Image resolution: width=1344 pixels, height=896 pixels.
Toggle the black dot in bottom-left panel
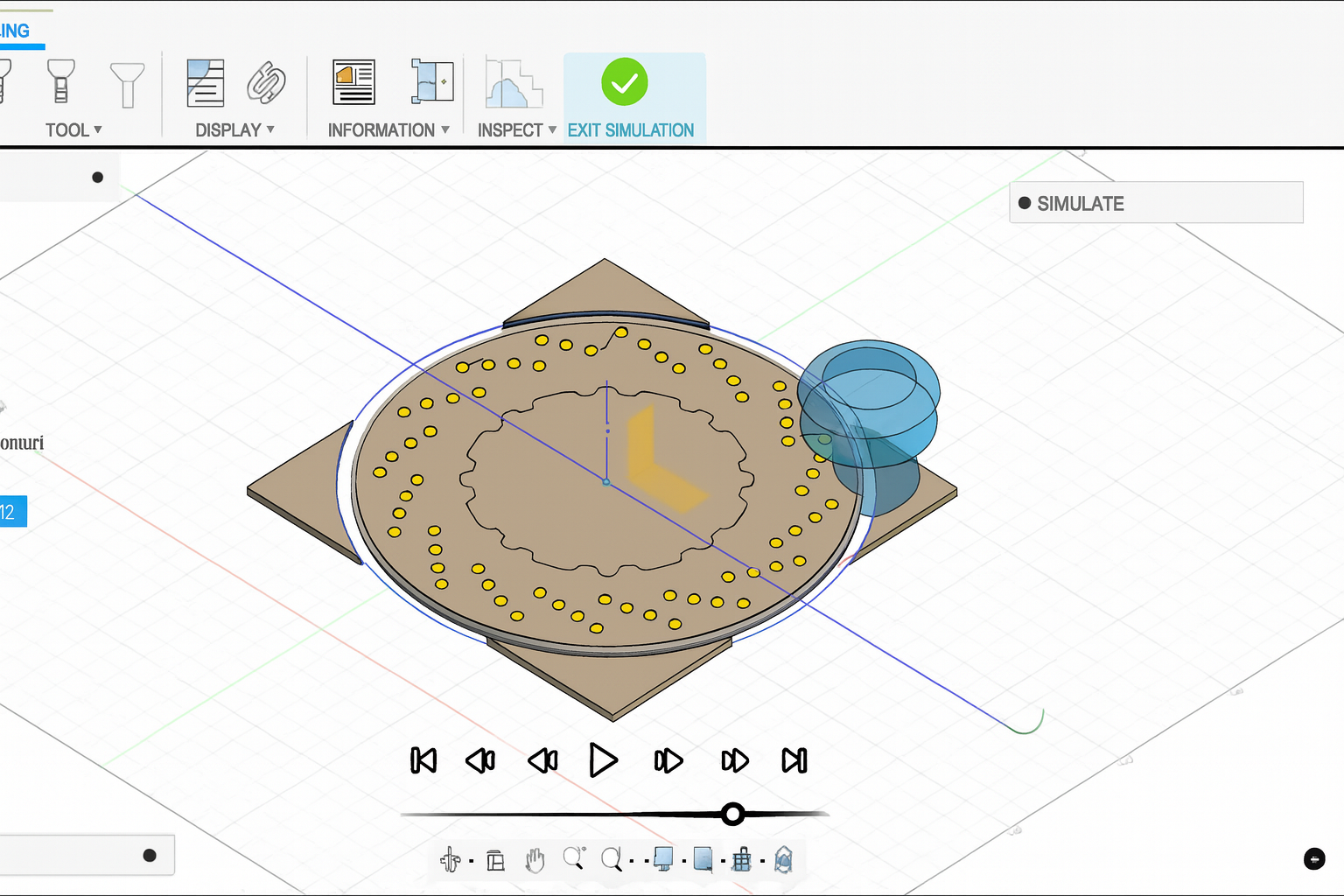click(150, 856)
